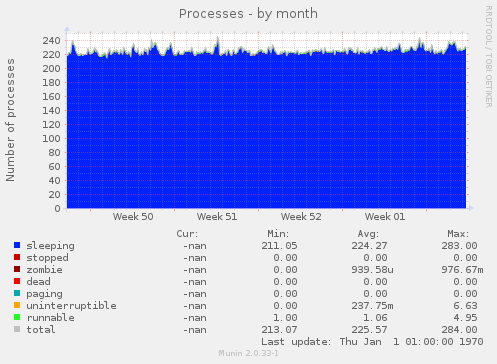Click the blue sleeping legend swatch
This screenshot has height=364, width=497.
(17, 245)
